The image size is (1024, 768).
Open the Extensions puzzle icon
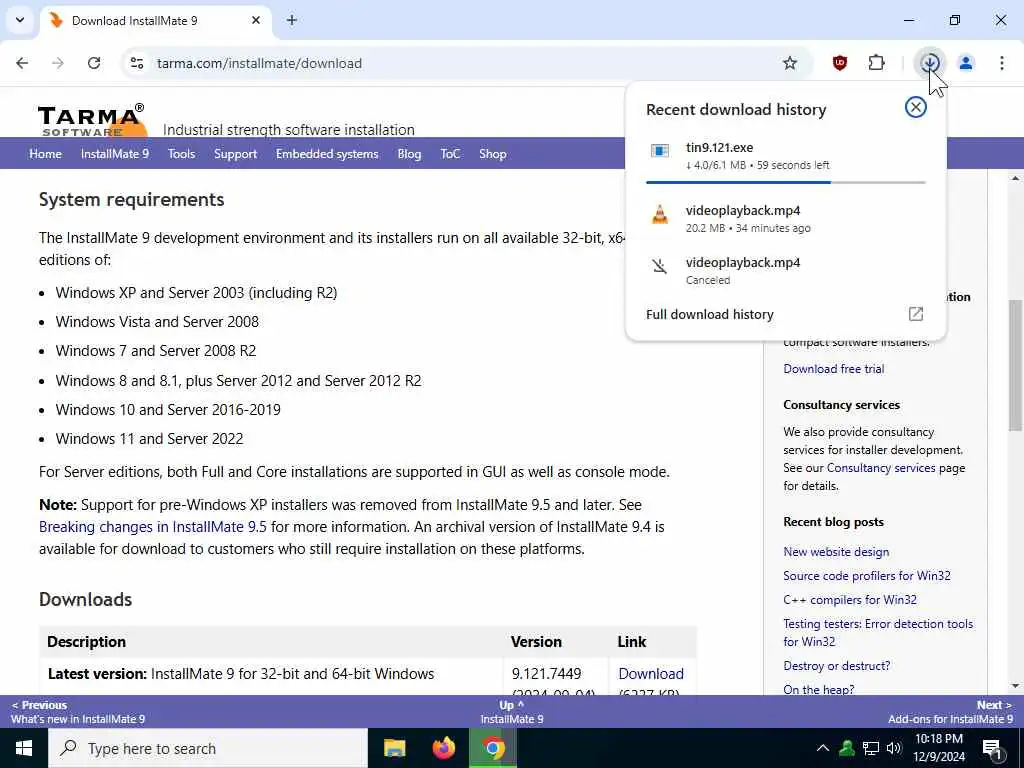point(876,63)
